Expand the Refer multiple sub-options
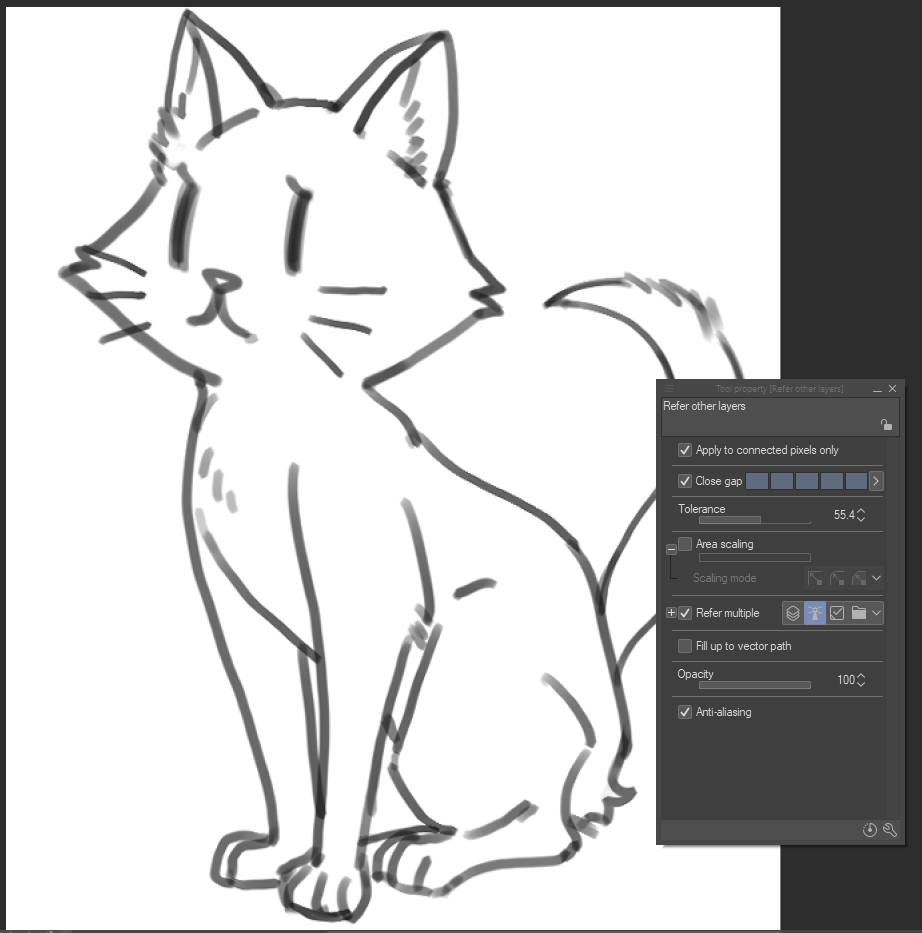 click(x=671, y=612)
